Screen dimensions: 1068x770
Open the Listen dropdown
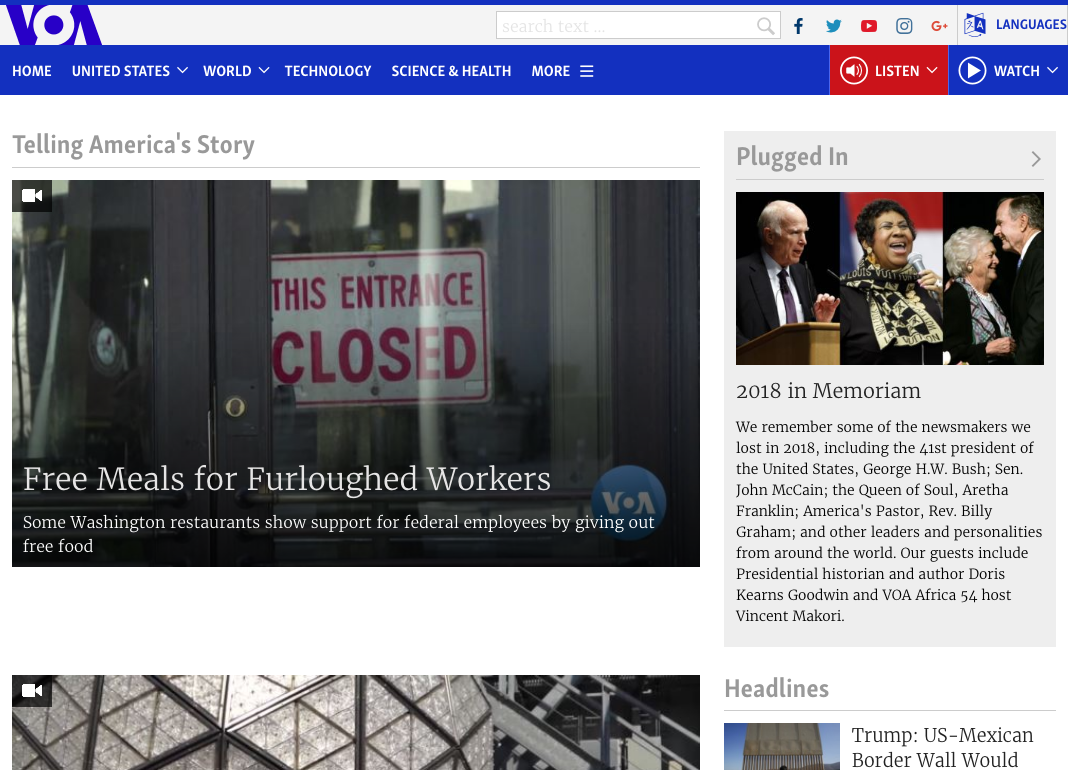pos(889,71)
